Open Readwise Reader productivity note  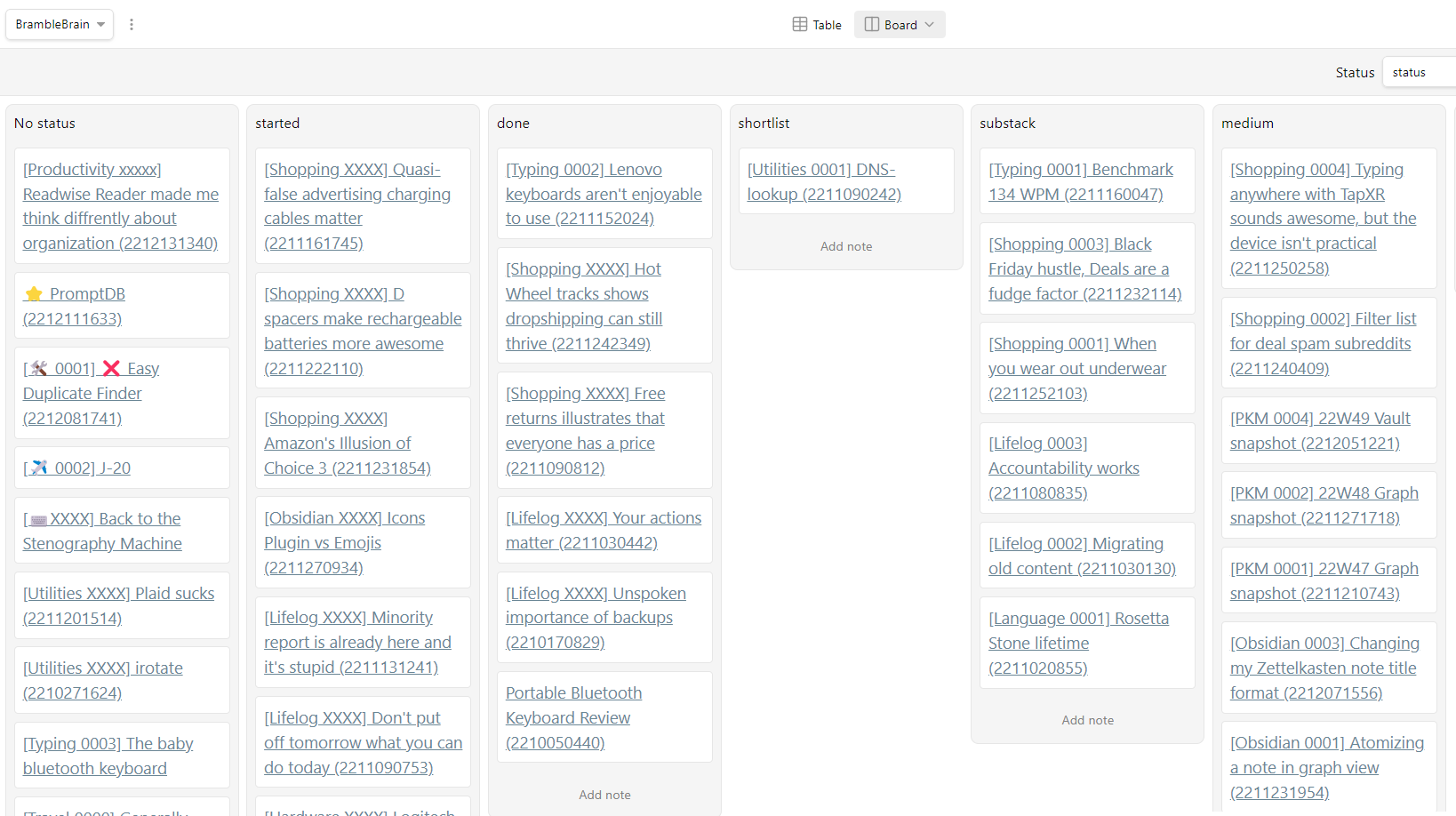121,206
